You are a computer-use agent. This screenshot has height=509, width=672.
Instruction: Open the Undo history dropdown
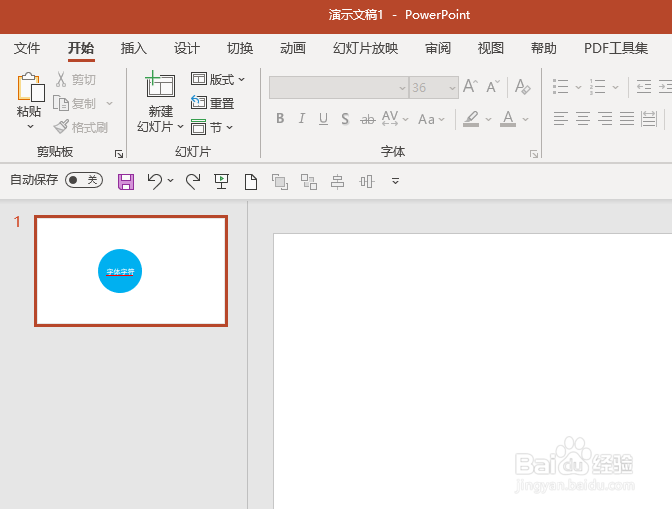coord(171,181)
